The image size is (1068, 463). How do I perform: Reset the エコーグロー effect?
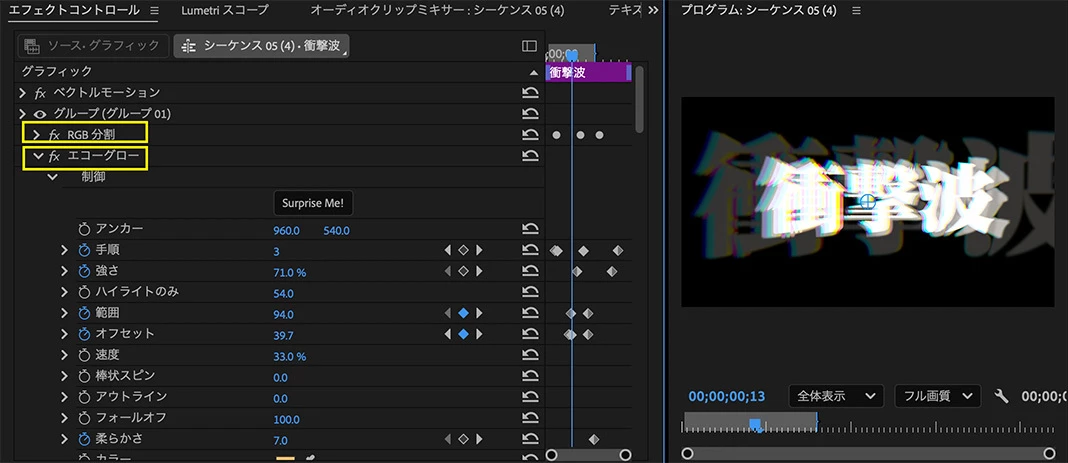tap(530, 156)
